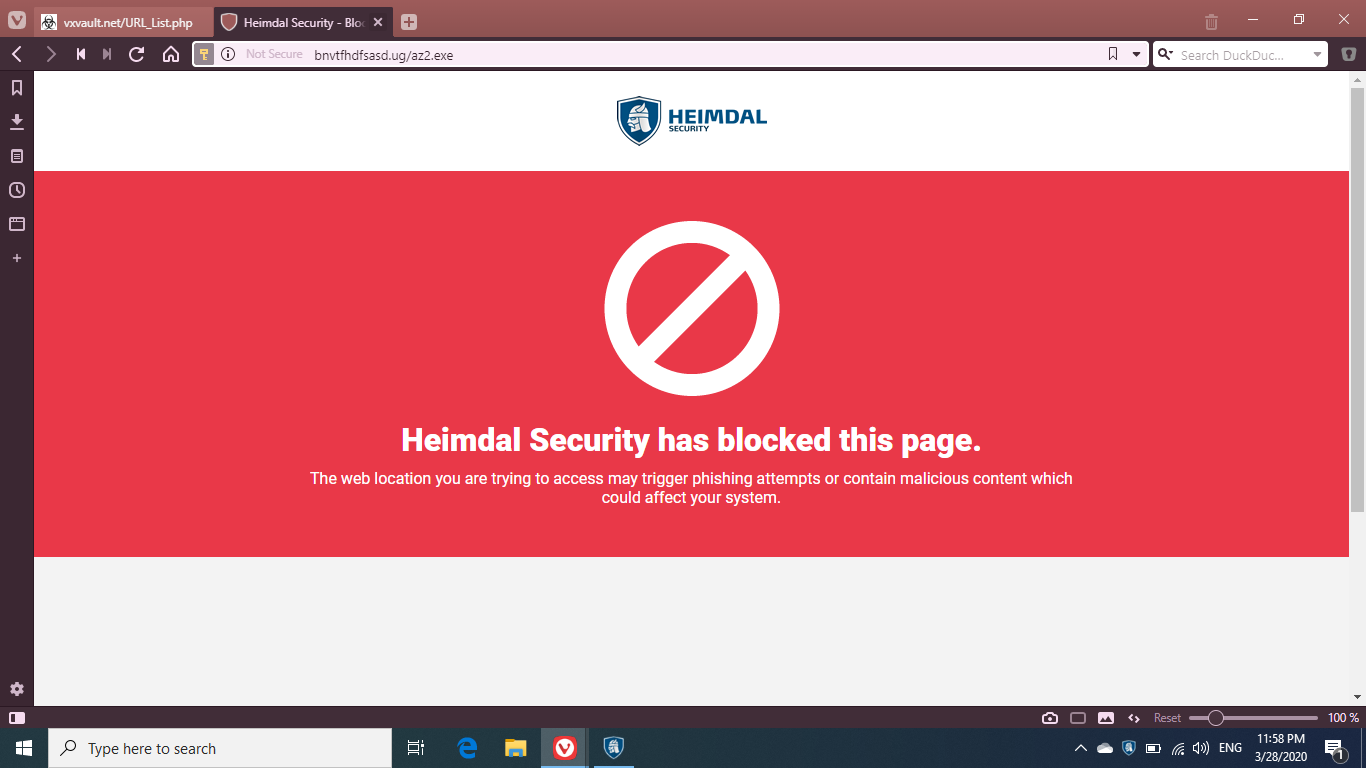Expand the search history dropdown arrow
The image size is (1366, 768).
(1317, 55)
